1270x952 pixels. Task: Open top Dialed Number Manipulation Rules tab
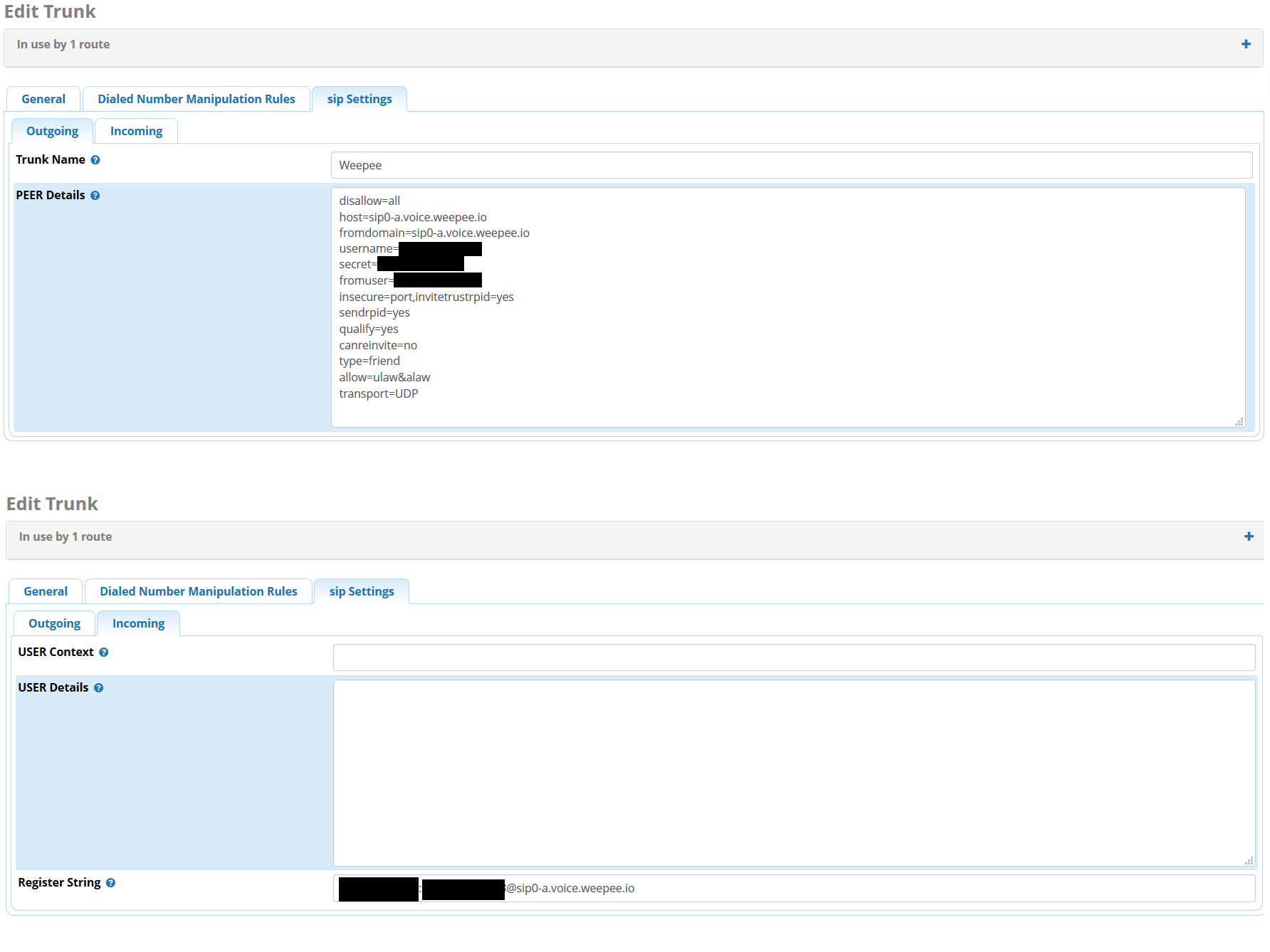196,99
